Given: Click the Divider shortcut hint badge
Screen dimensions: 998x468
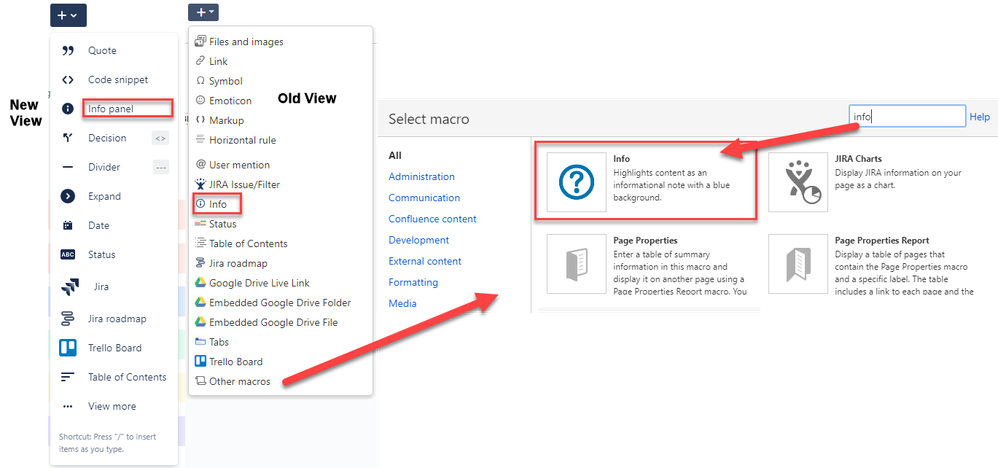Looking at the screenshot, I should point(160,167).
